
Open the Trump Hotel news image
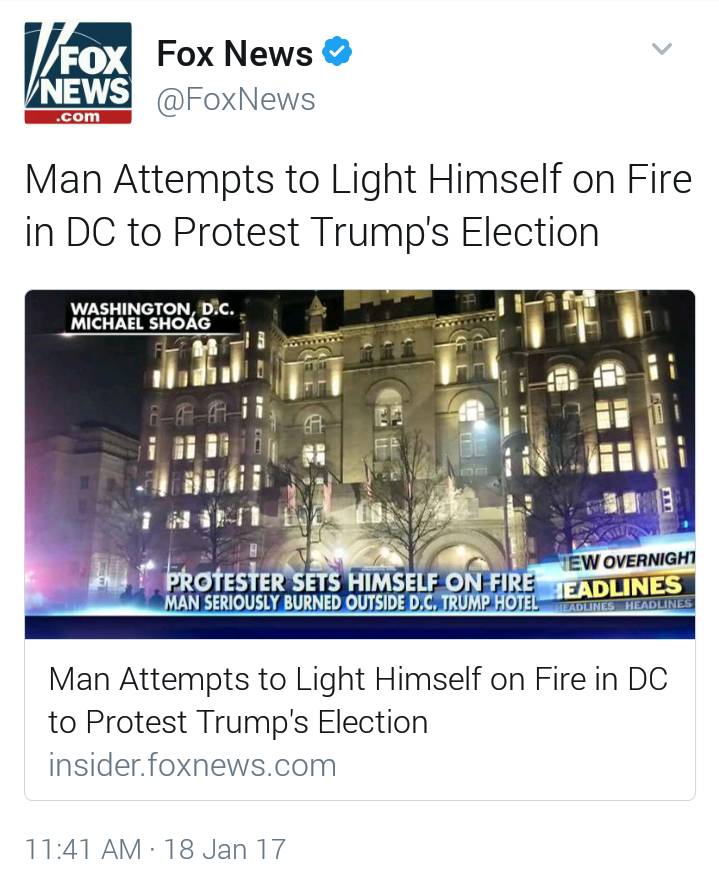point(360,464)
